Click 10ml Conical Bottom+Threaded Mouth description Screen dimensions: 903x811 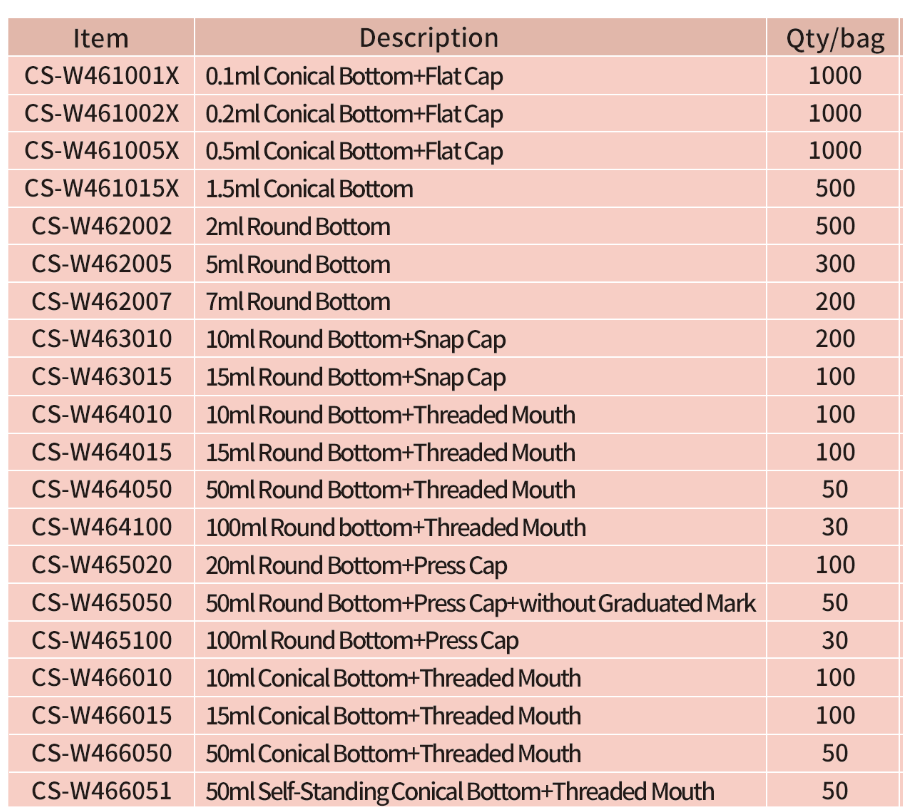coord(393,679)
